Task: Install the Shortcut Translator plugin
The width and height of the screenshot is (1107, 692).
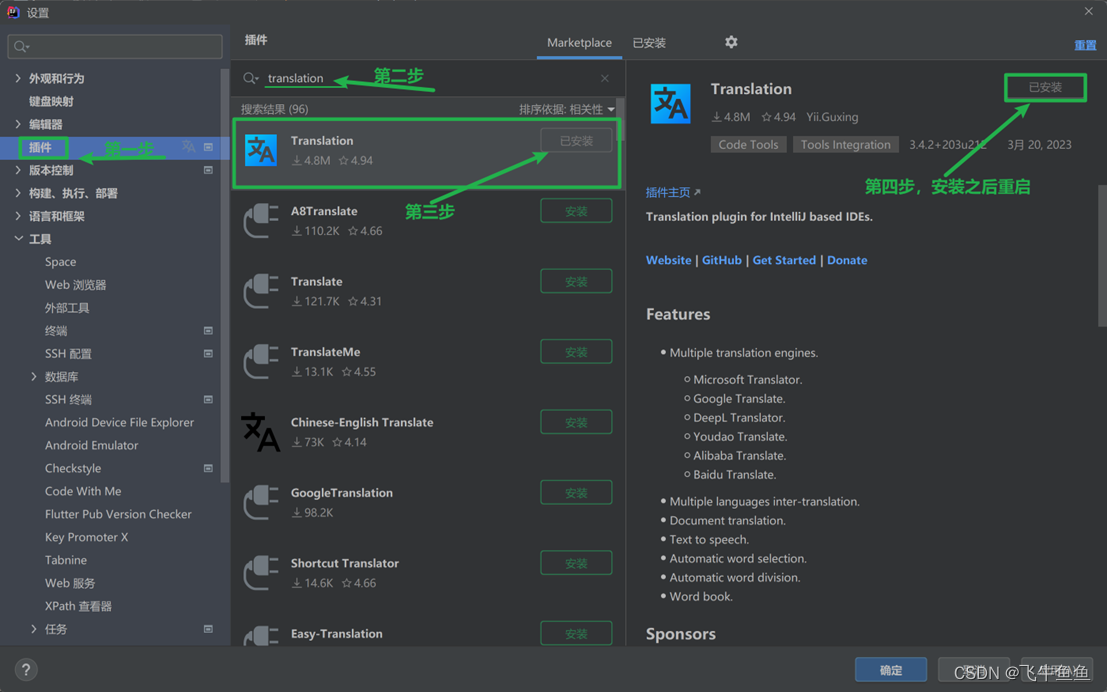Action: coord(576,563)
